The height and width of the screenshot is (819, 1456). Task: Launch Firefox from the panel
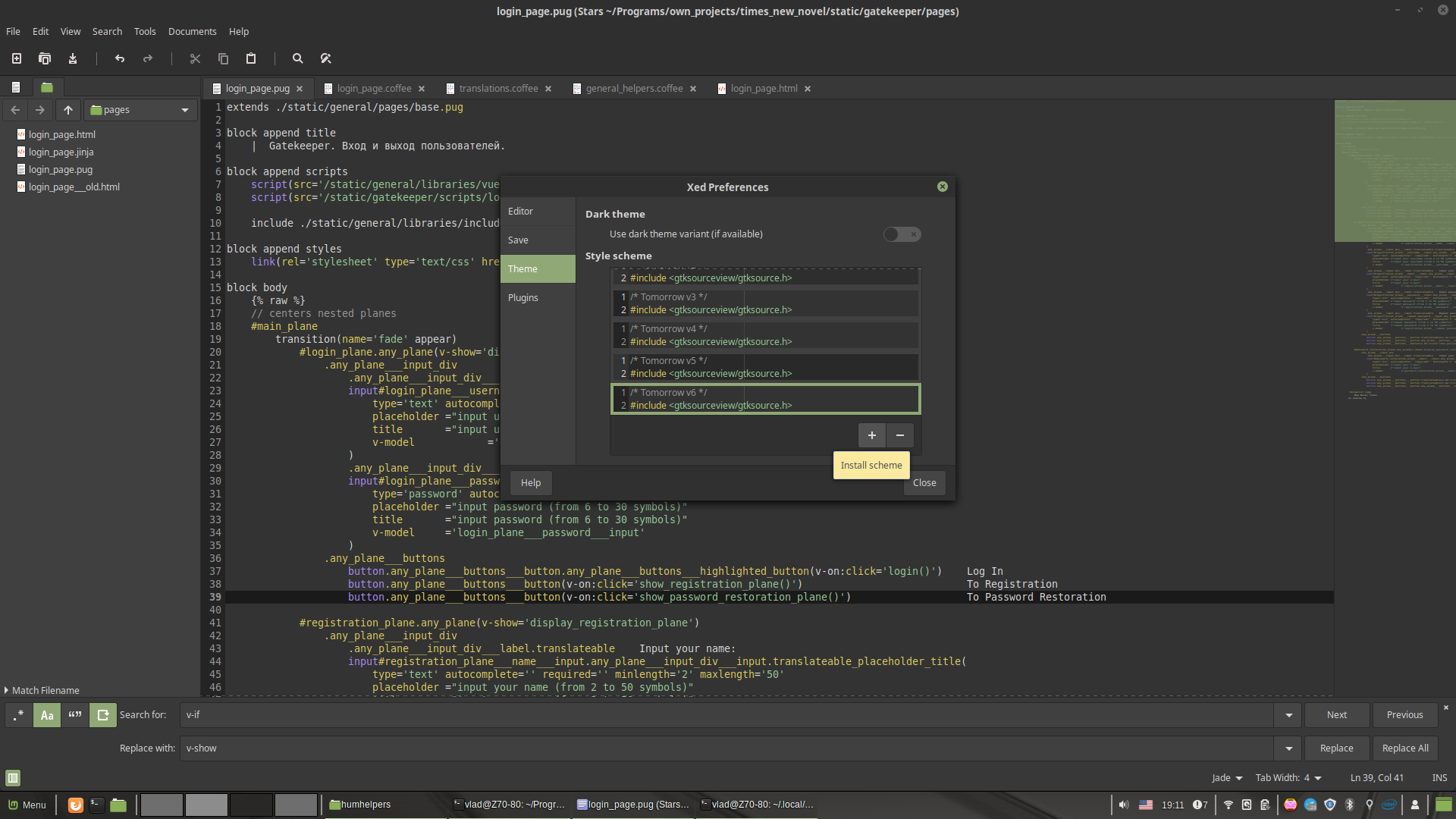pyautogui.click(x=75, y=805)
